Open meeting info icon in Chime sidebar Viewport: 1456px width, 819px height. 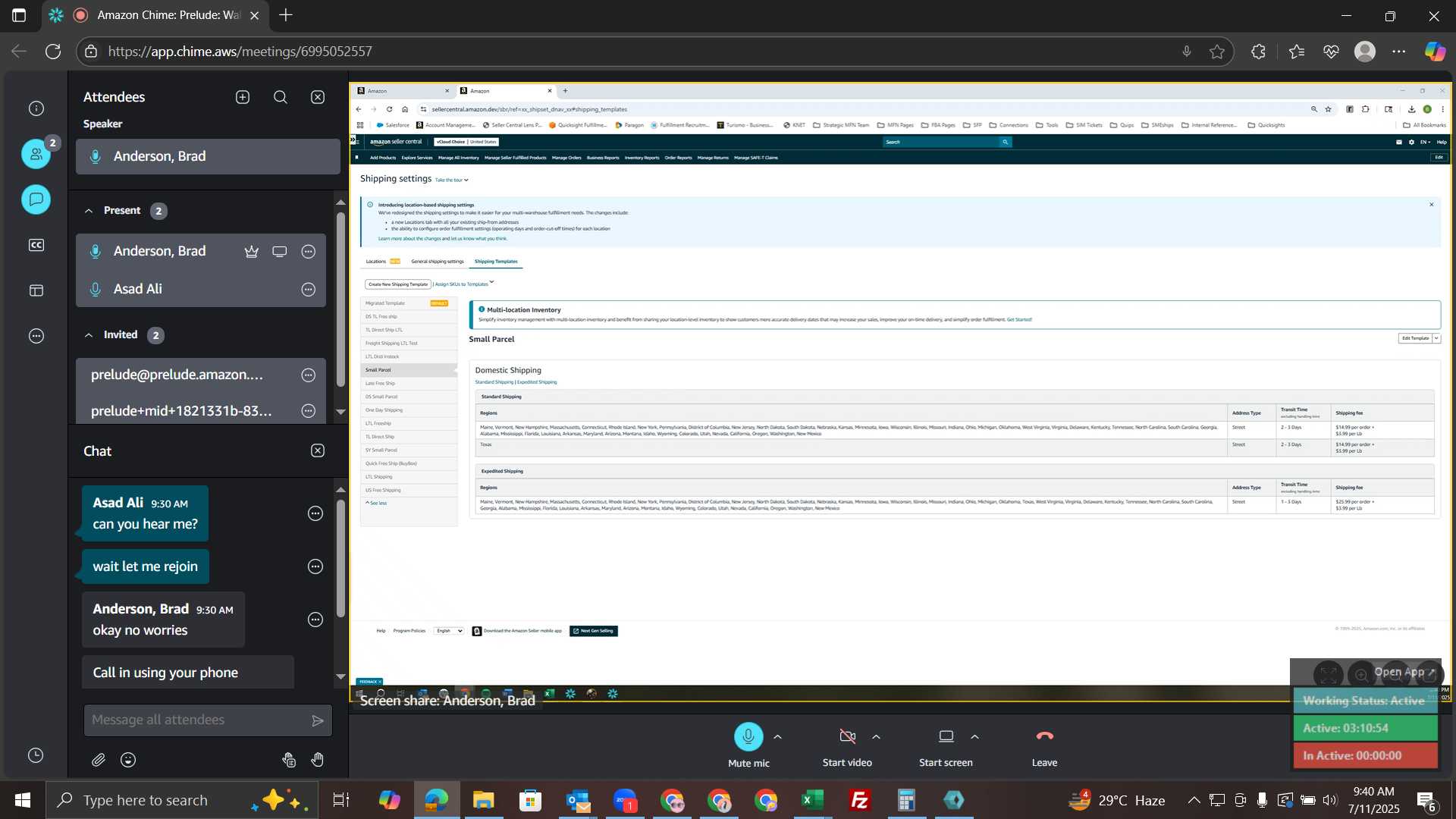tap(36, 108)
